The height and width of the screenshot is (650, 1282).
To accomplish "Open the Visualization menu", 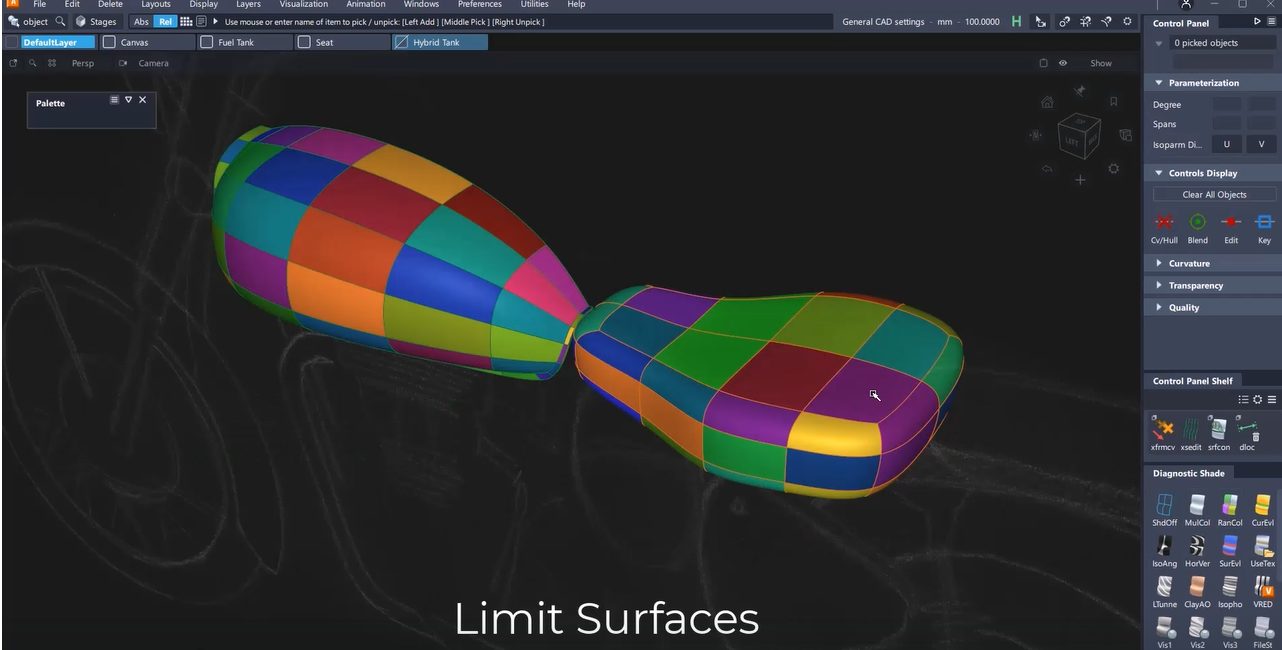I will pyautogui.click(x=302, y=4).
